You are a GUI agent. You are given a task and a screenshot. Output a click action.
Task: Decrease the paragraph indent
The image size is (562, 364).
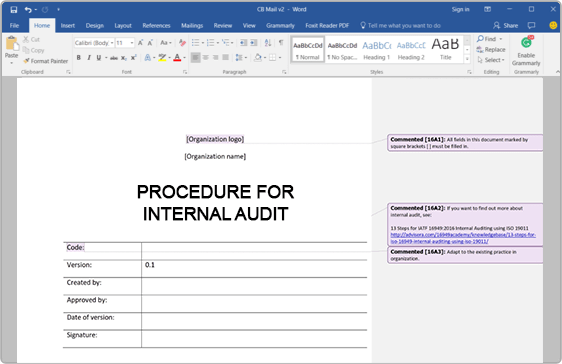tap(243, 43)
